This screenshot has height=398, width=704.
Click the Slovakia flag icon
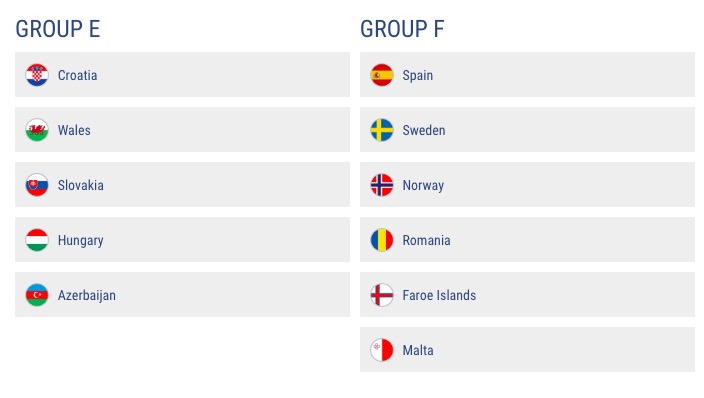coord(37,185)
